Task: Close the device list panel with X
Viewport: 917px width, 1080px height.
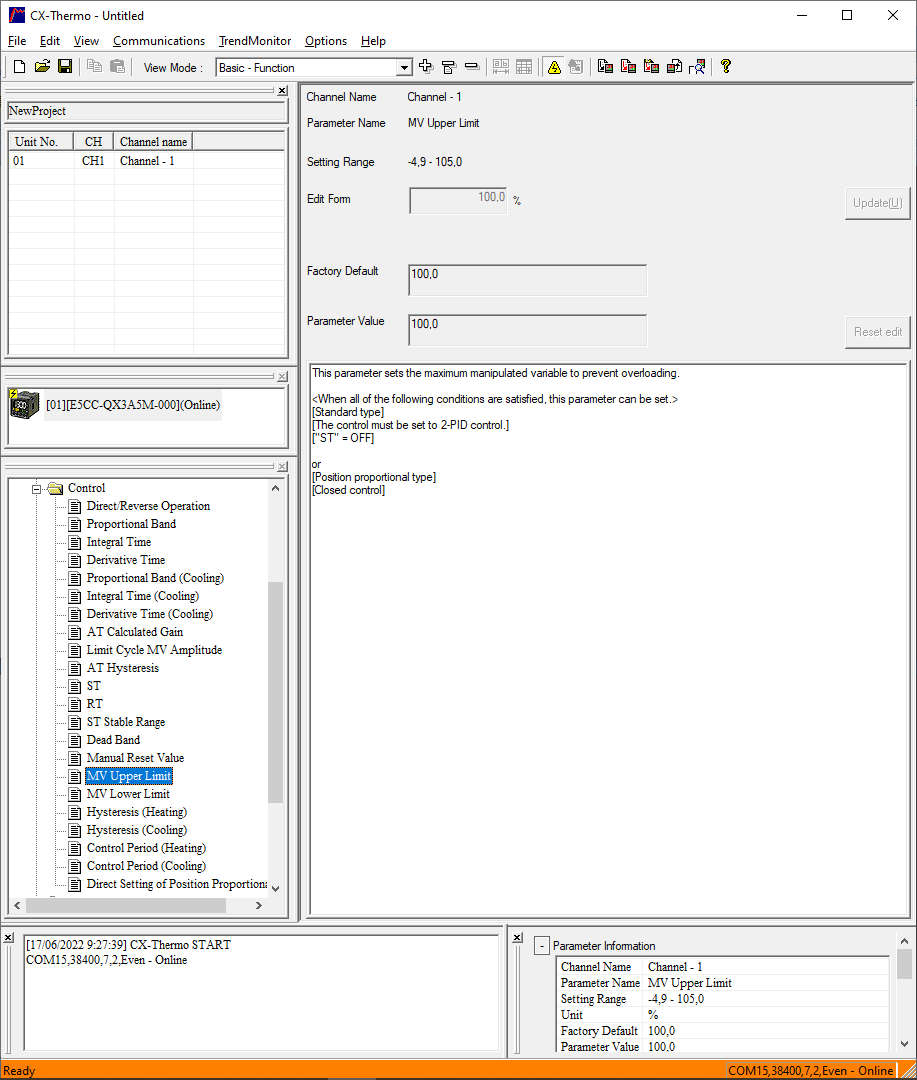Action: [282, 377]
